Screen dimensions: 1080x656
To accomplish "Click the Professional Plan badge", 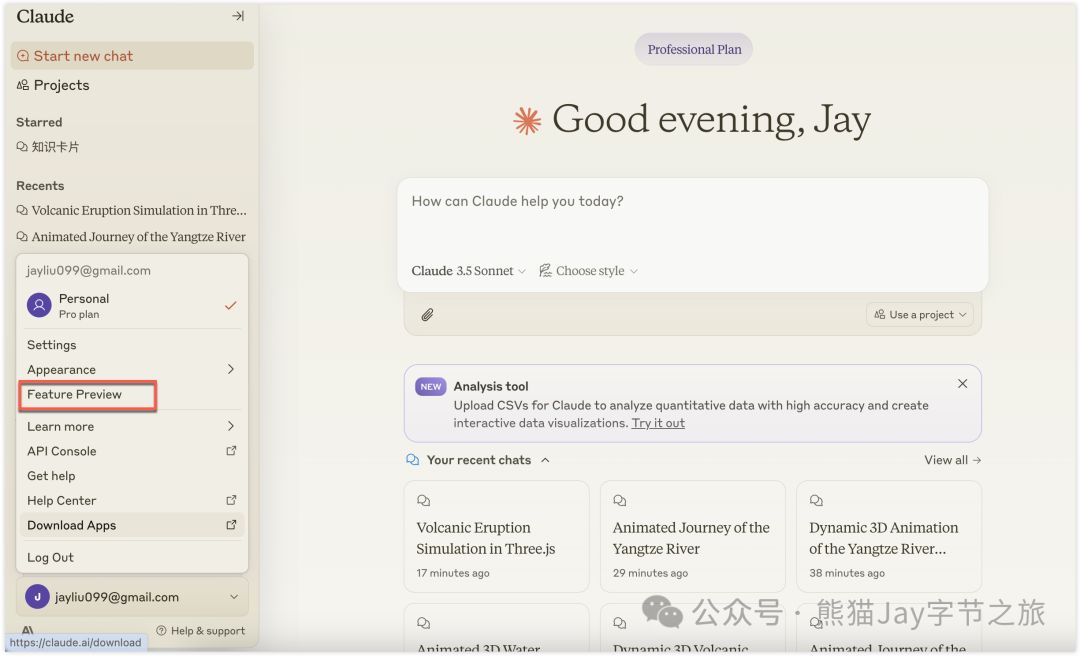I will coord(694,50).
